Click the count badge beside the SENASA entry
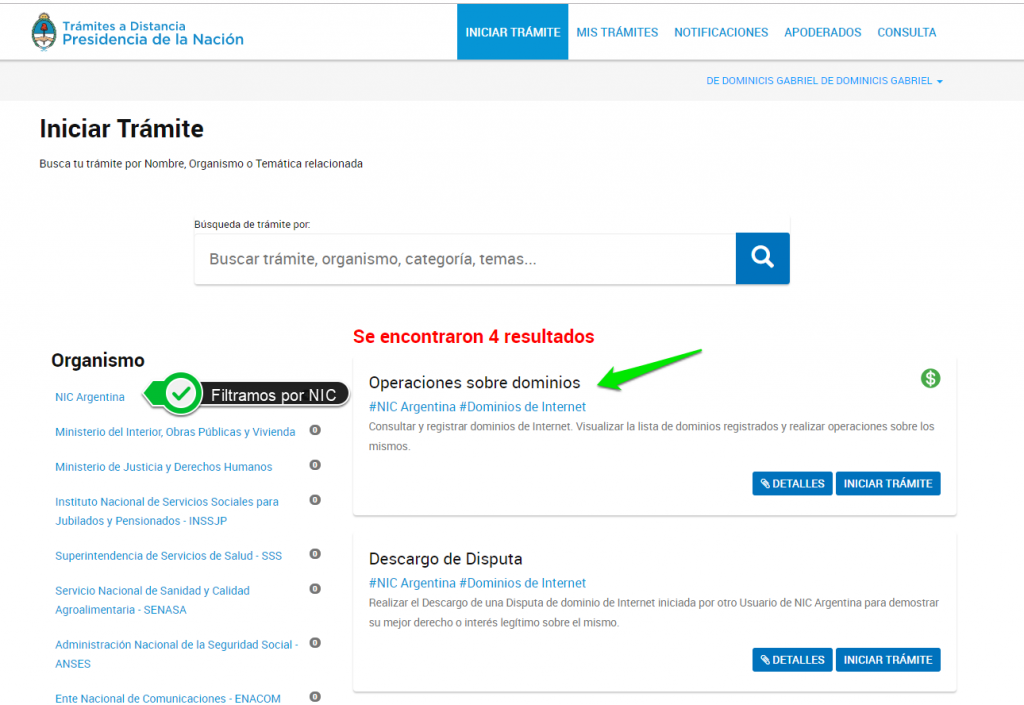The height and width of the screenshot is (705, 1024). 315,589
